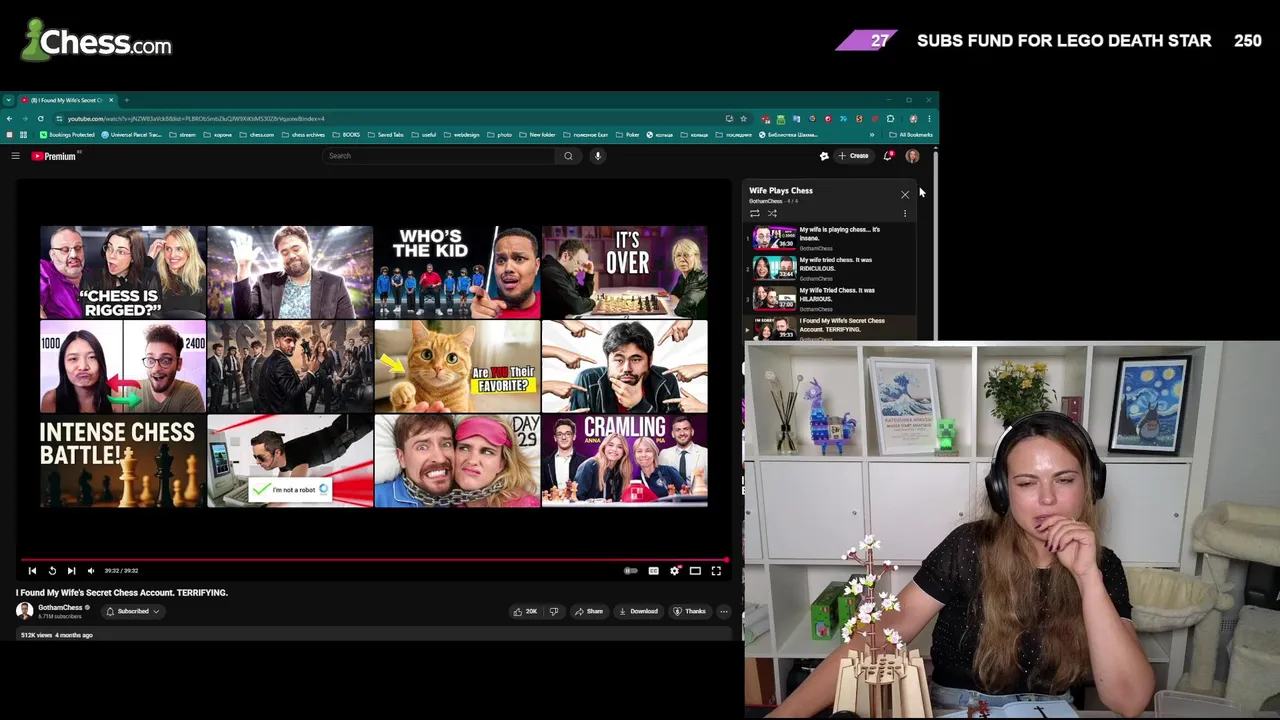Viewport: 1280px width, 720px height.
Task: Toggle the autoplay switch in player
Action: click(x=631, y=571)
